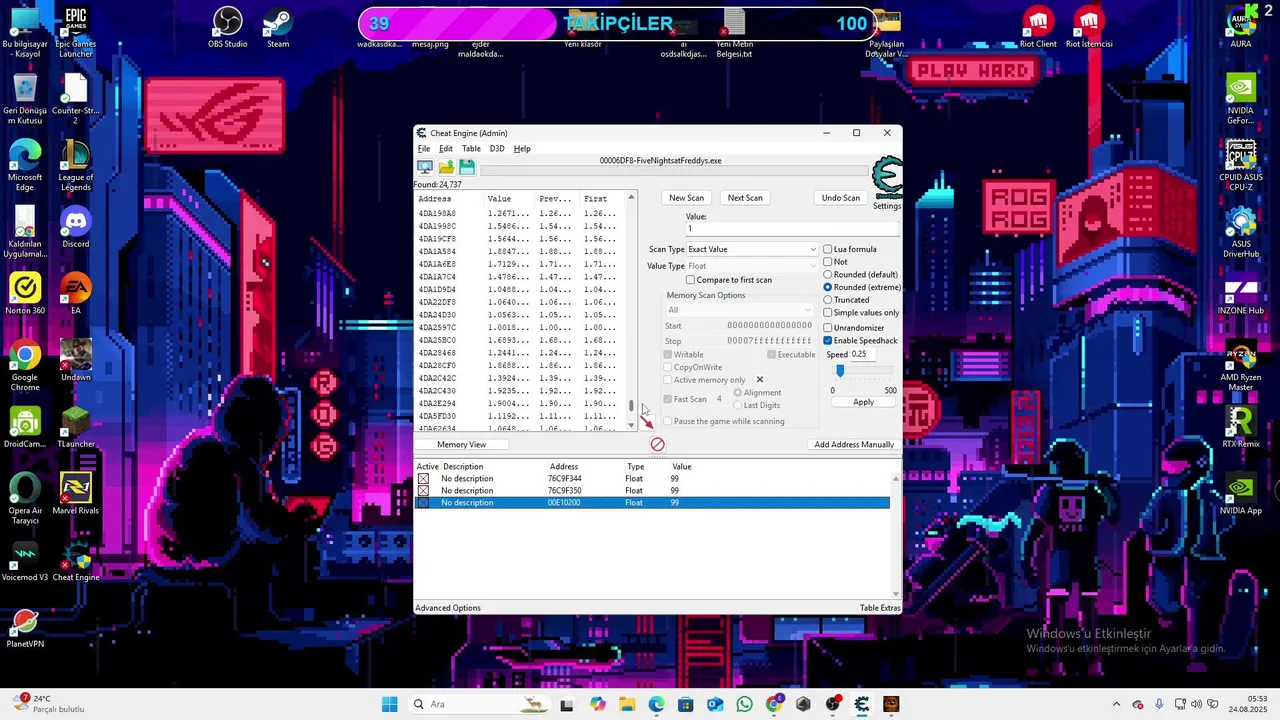
Task: Click the save floppy disk icon
Action: click(x=467, y=168)
